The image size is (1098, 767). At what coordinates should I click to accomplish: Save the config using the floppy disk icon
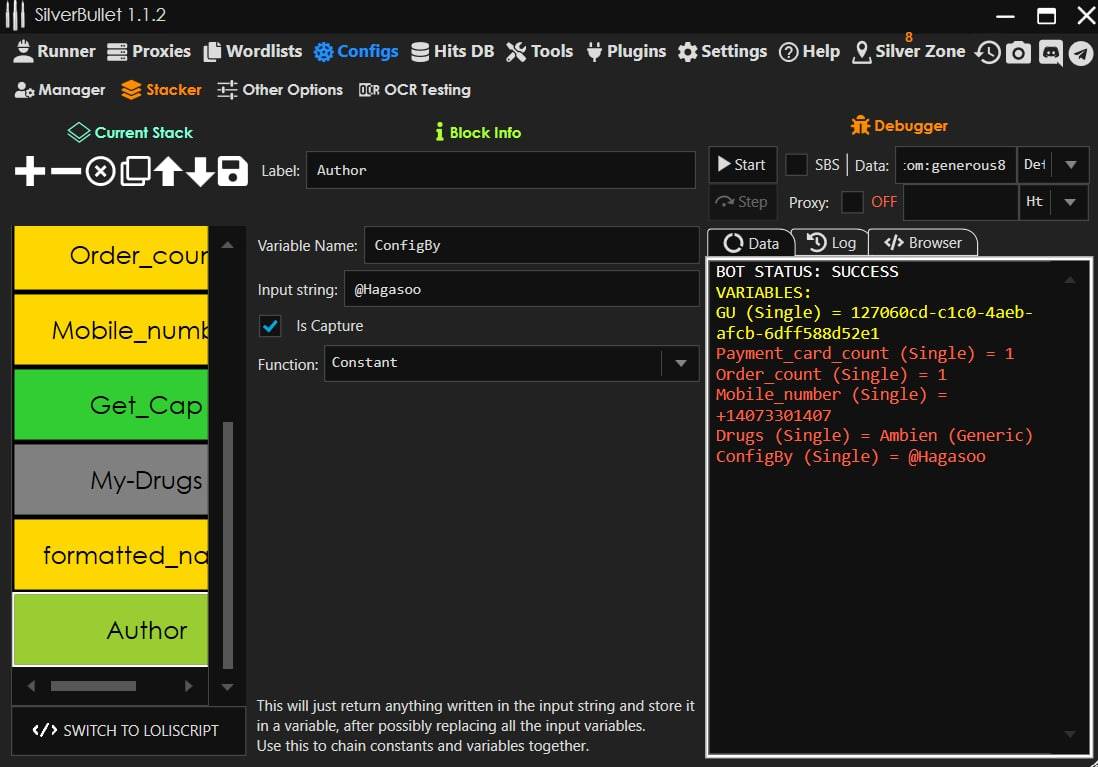232,172
